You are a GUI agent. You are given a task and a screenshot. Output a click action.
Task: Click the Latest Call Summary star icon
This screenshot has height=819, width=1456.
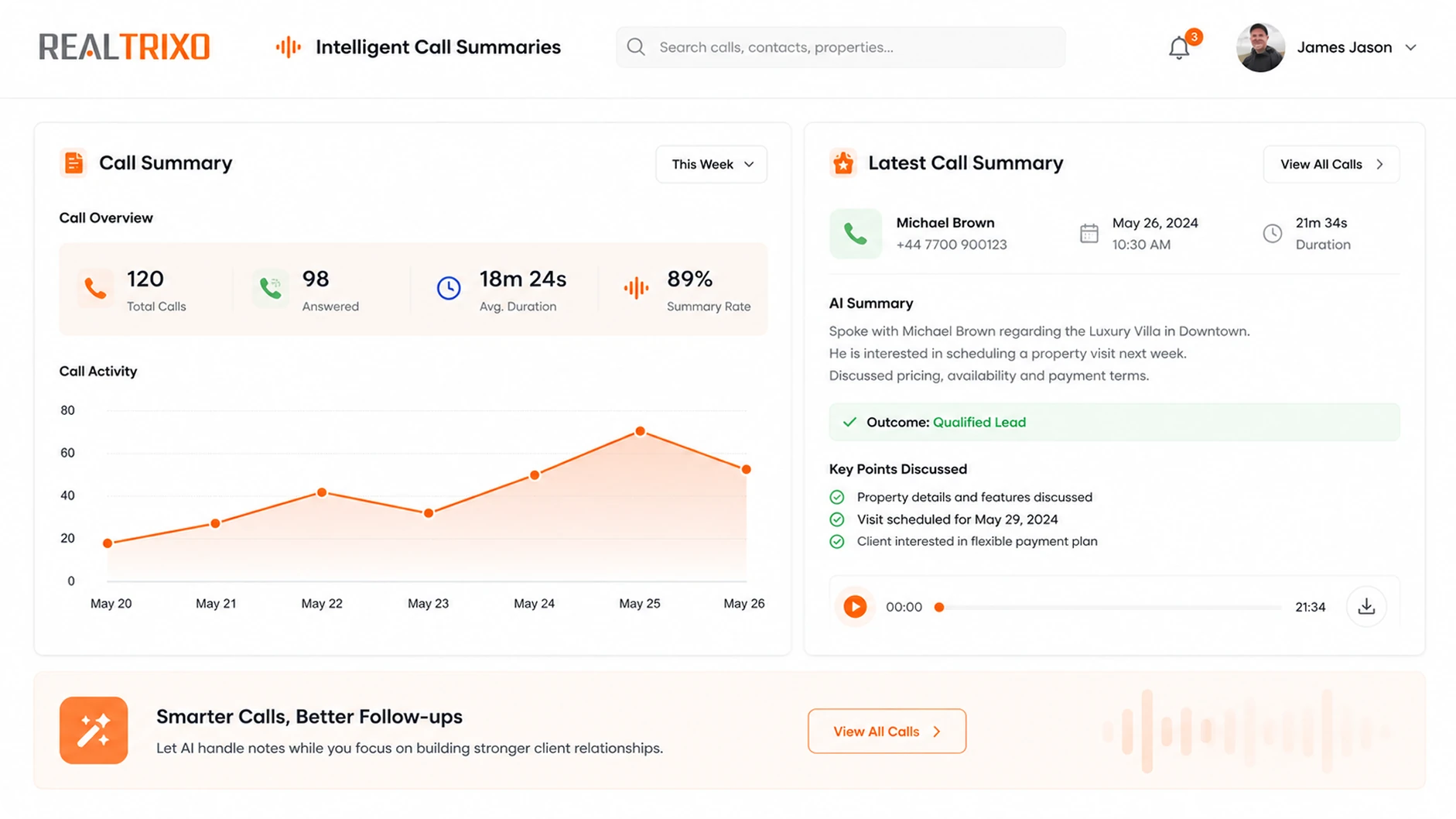tap(843, 163)
